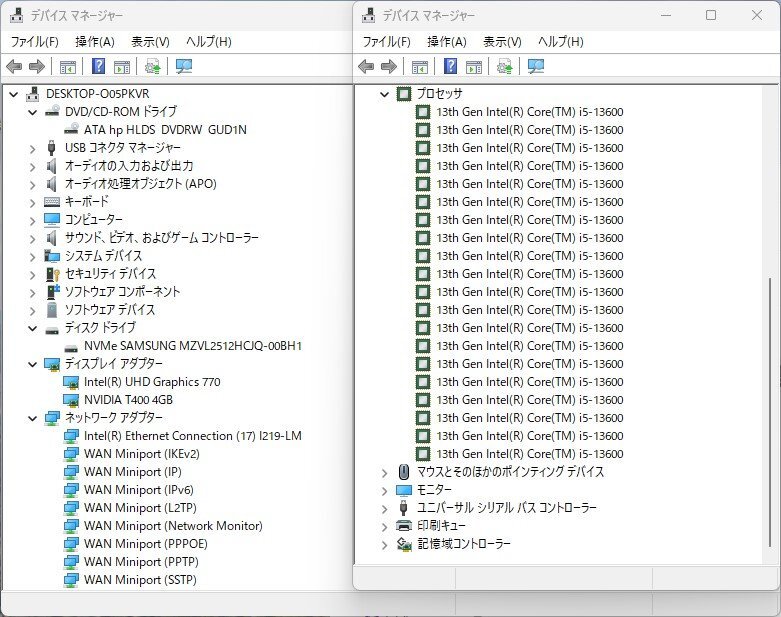The height and width of the screenshot is (617, 781).
Task: Select the Intel(R) UHD Graphics 770 device
Action: (152, 382)
